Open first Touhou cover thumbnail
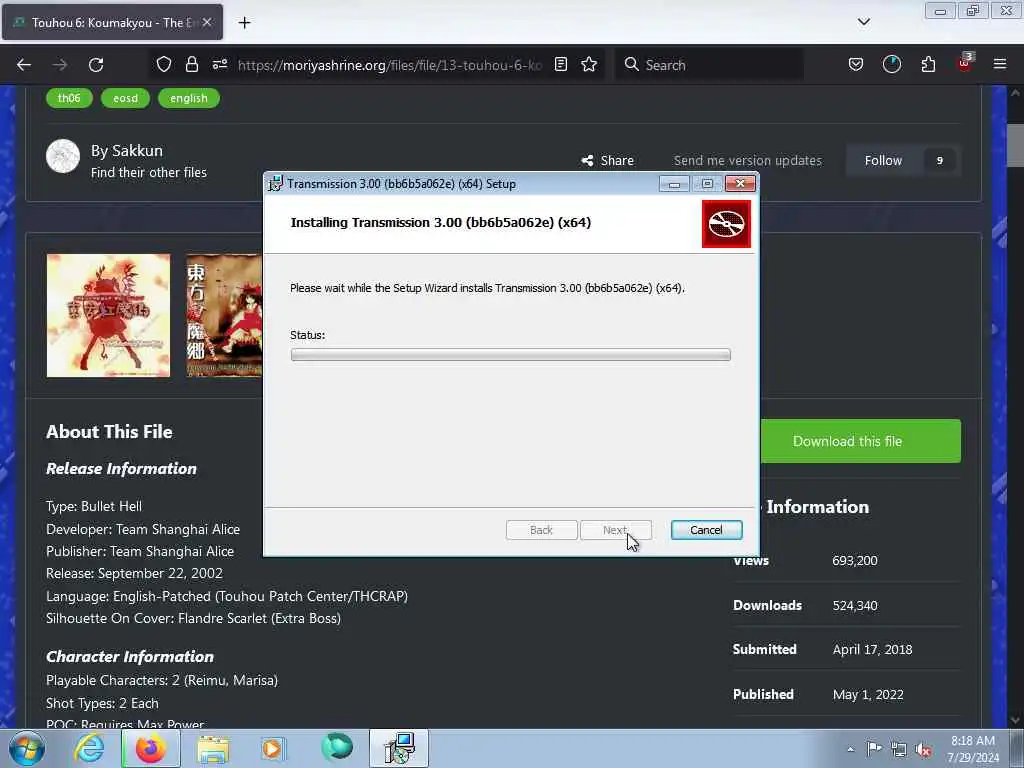1024x768 pixels. pos(108,315)
